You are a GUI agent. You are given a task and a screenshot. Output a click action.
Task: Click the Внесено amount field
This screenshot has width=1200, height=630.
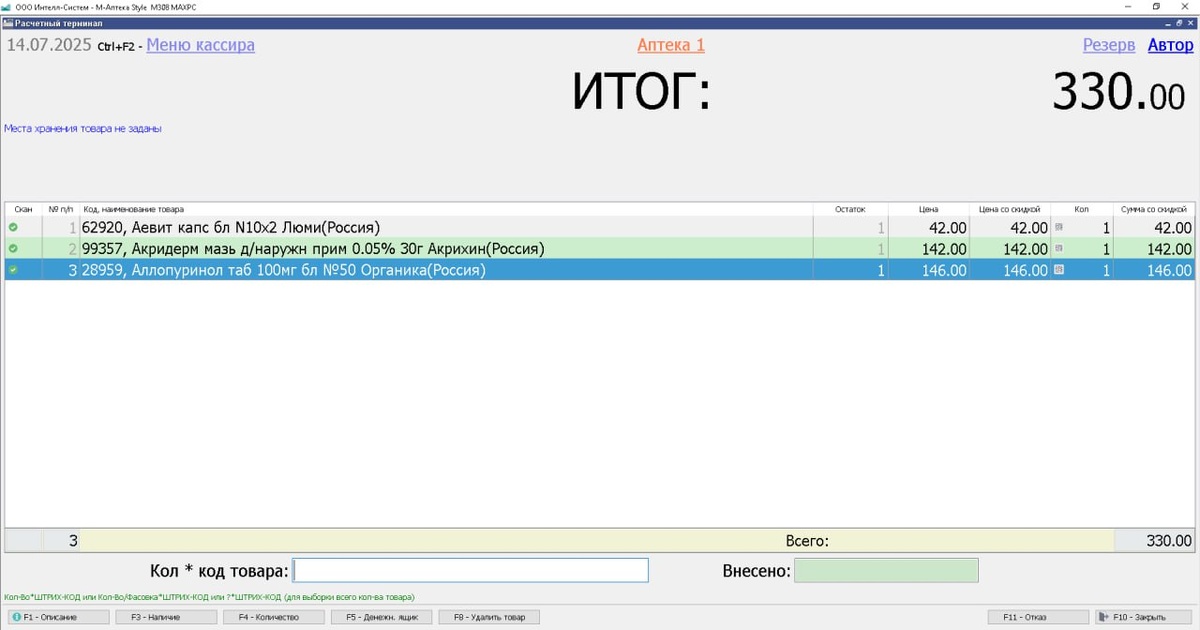click(x=887, y=570)
